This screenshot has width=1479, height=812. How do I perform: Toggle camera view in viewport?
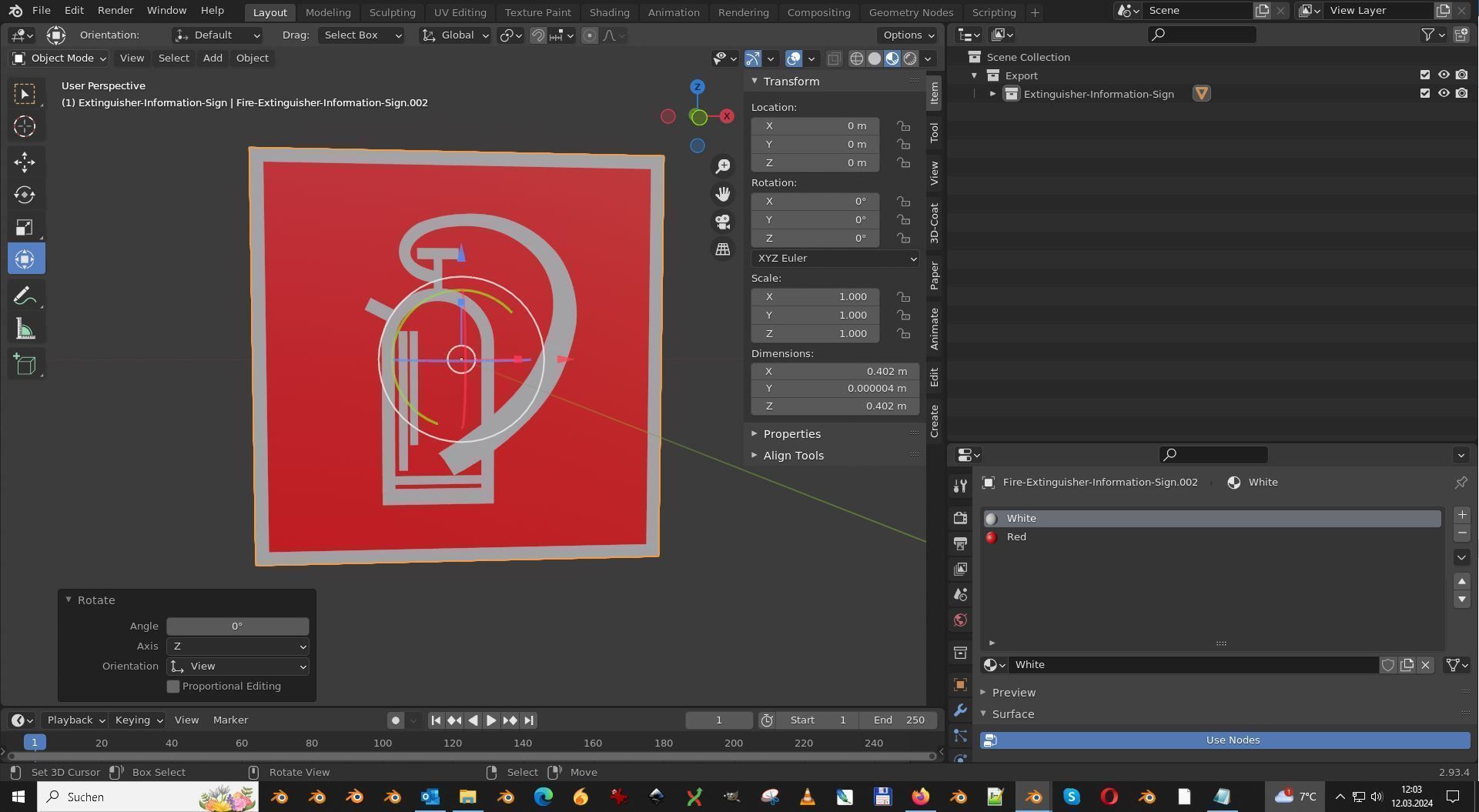pyautogui.click(x=723, y=222)
